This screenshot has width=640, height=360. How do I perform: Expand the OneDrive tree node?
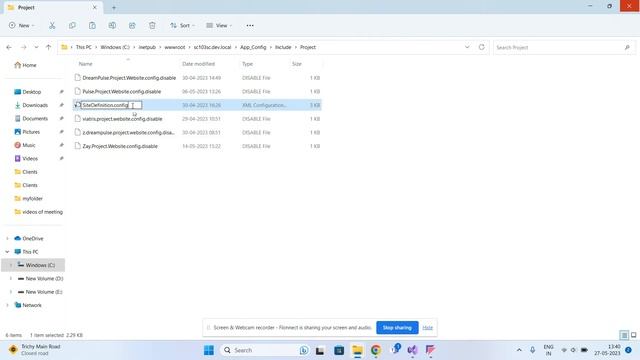pos(7,238)
